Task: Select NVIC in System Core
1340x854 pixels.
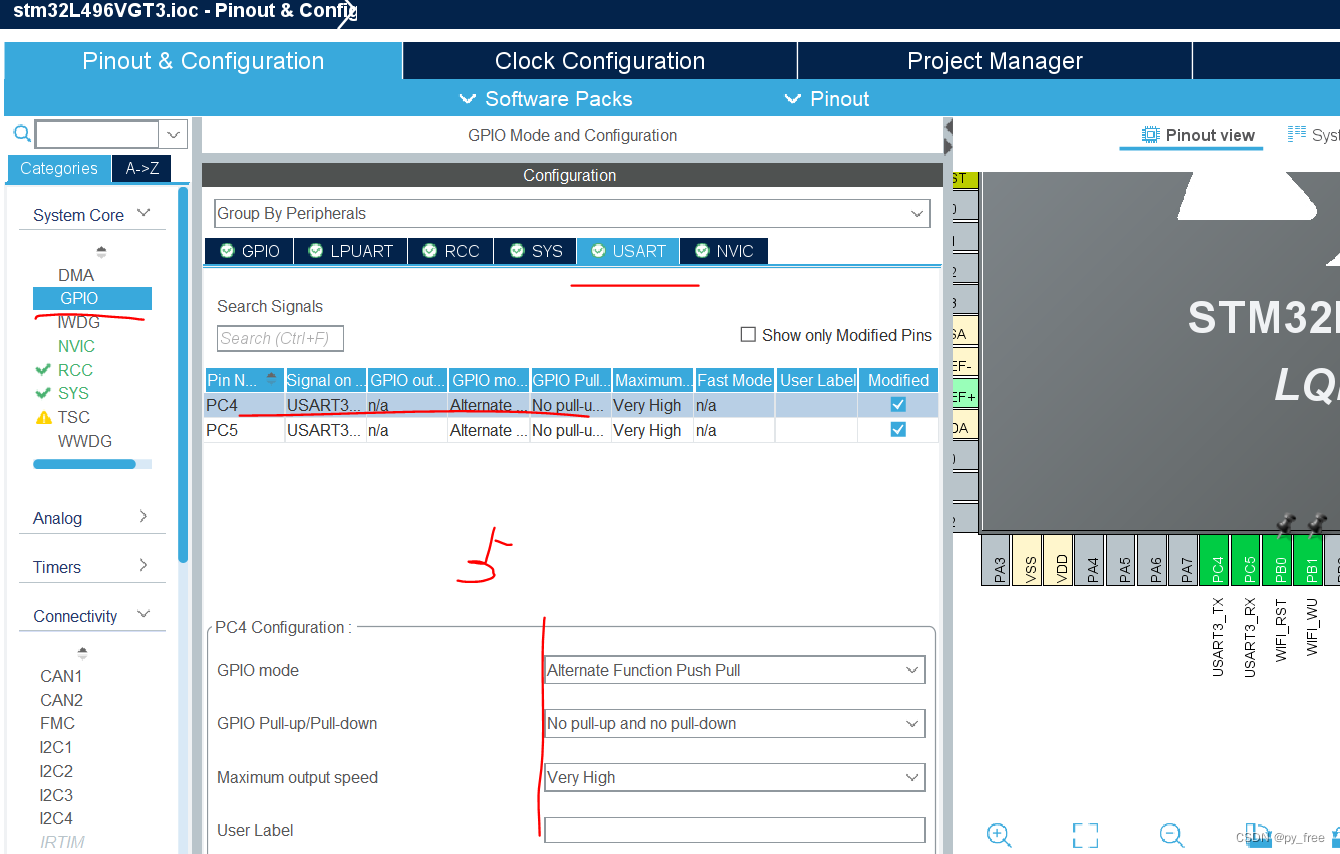Action: 76,346
